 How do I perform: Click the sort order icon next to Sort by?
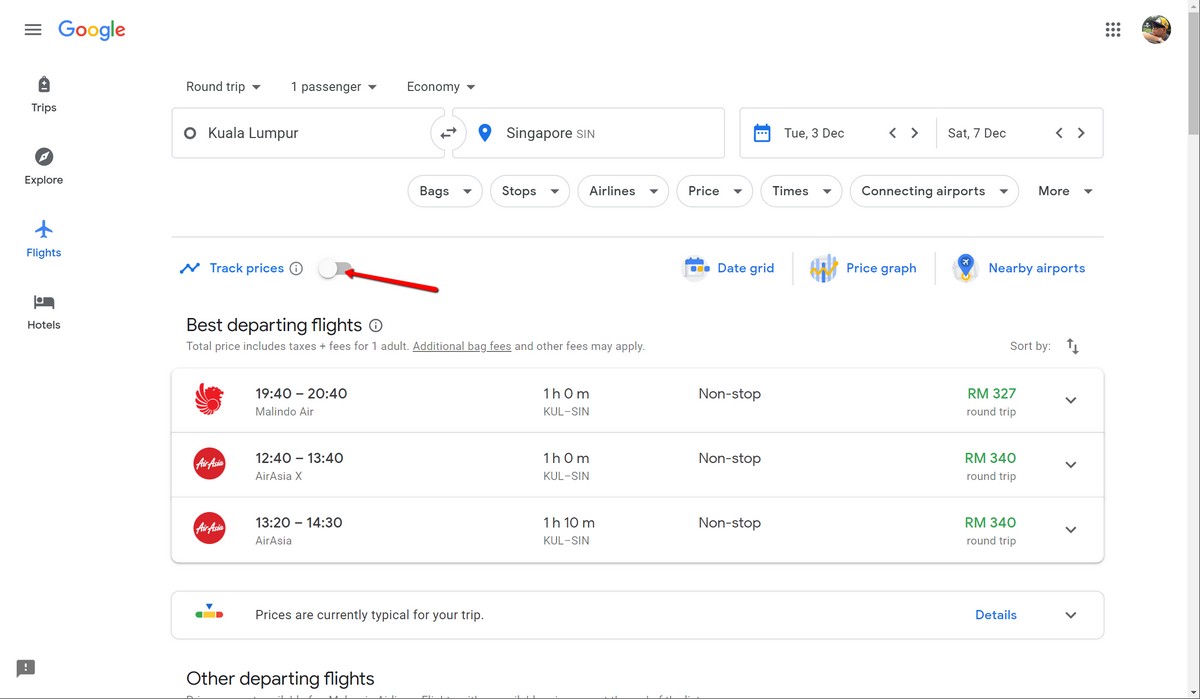tap(1073, 345)
